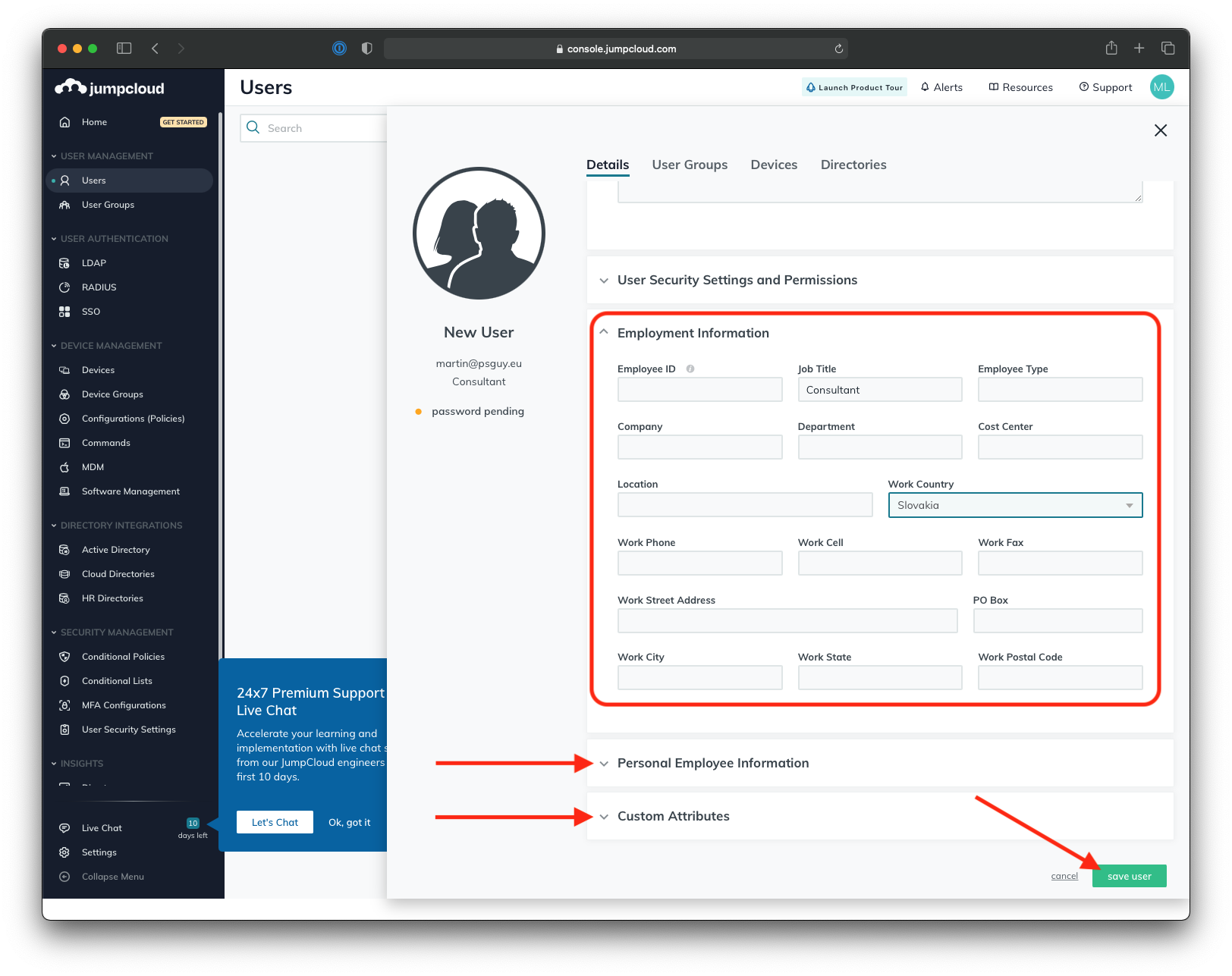The image size is (1232, 976).
Task: Click the Safari address bar
Action: [615, 49]
